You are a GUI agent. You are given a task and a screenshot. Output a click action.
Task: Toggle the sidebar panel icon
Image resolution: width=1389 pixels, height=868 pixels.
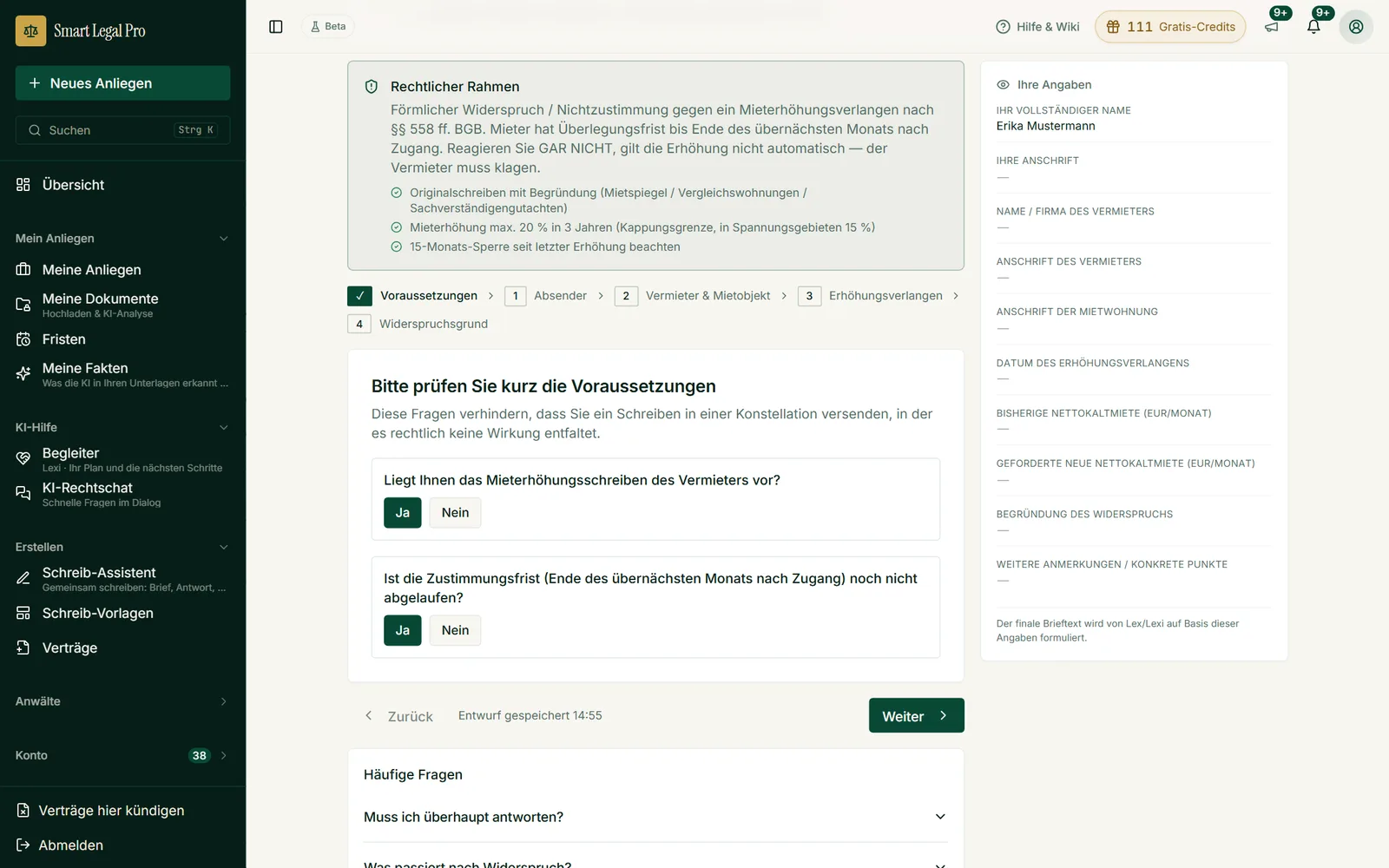point(276,27)
